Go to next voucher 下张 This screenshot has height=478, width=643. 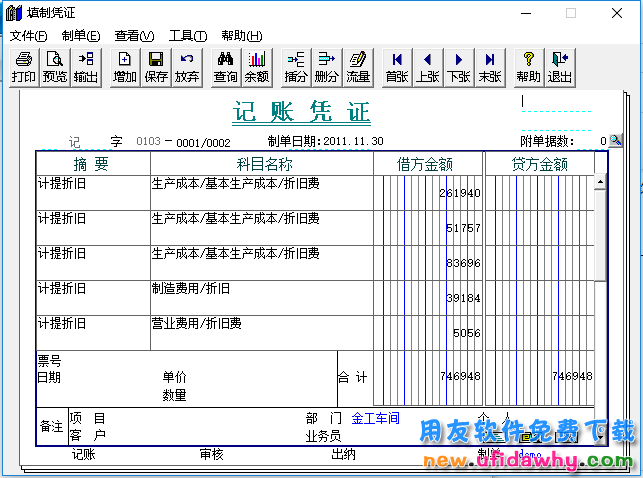pyautogui.click(x=459, y=67)
